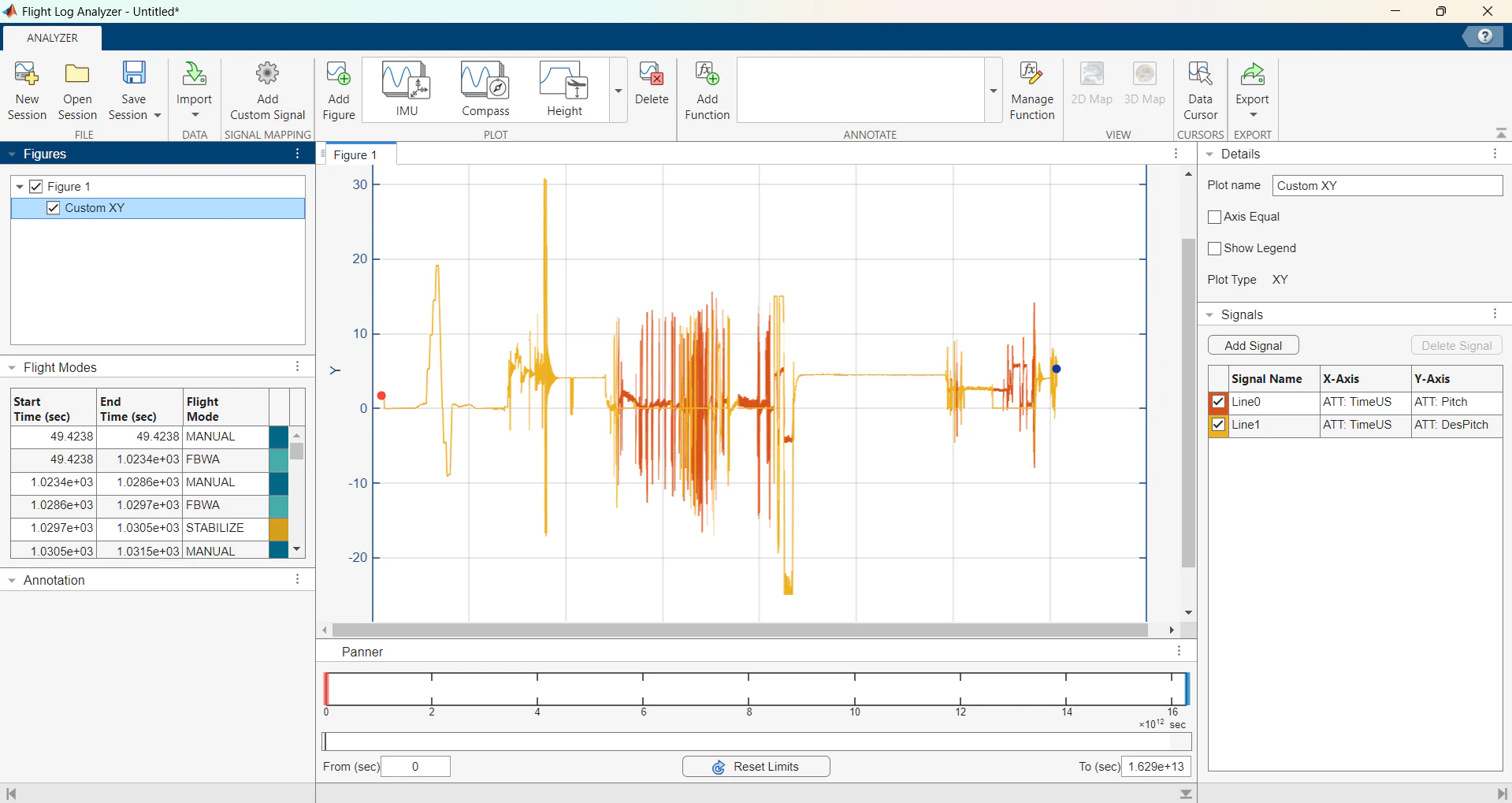This screenshot has width=1512, height=803.
Task: Open Panner options menu
Action: [1179, 651]
